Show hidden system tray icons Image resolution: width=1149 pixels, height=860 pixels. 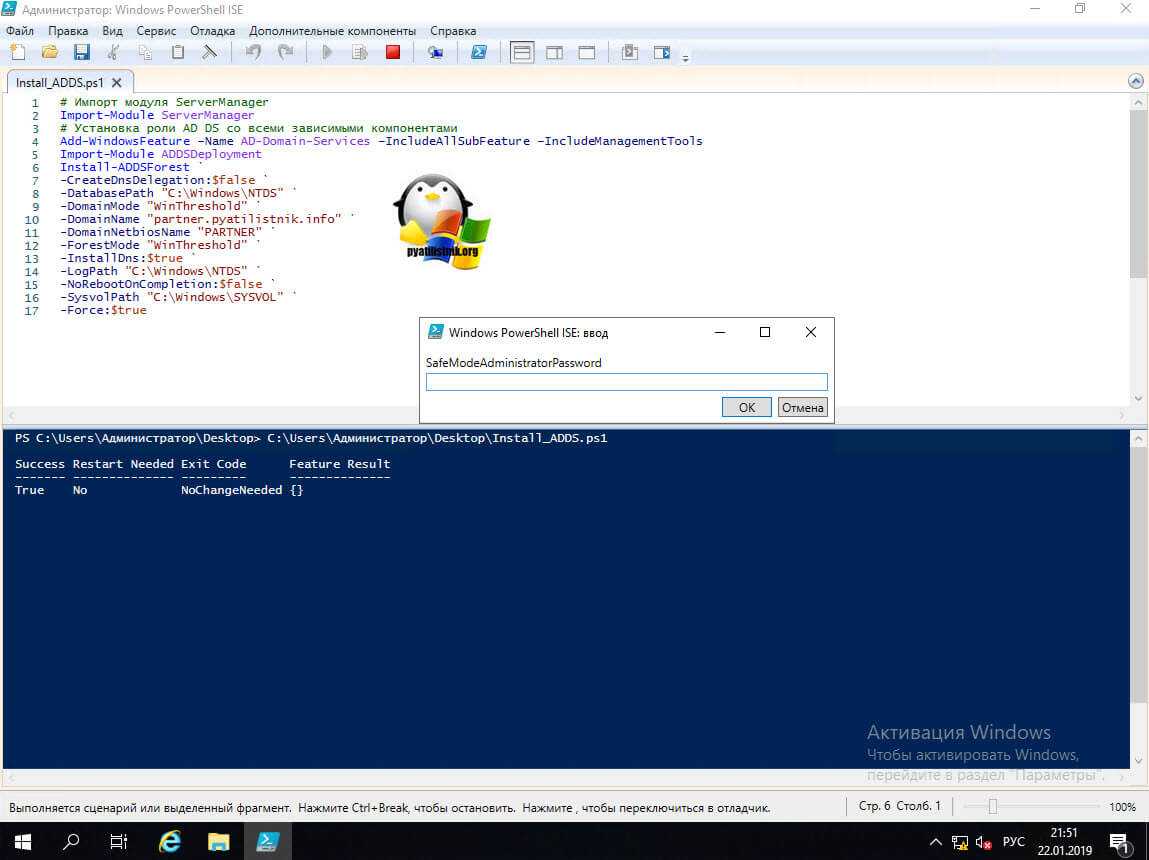pos(935,842)
